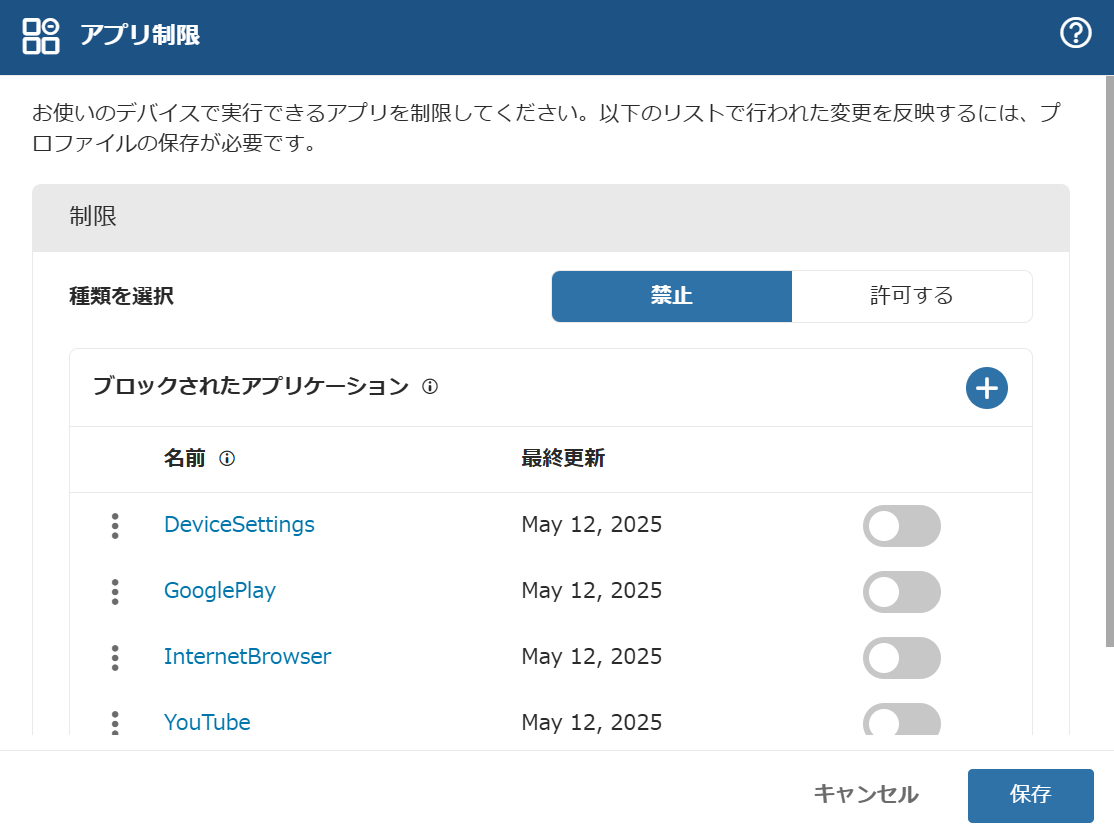Open the help question mark icon

pyautogui.click(x=1076, y=33)
